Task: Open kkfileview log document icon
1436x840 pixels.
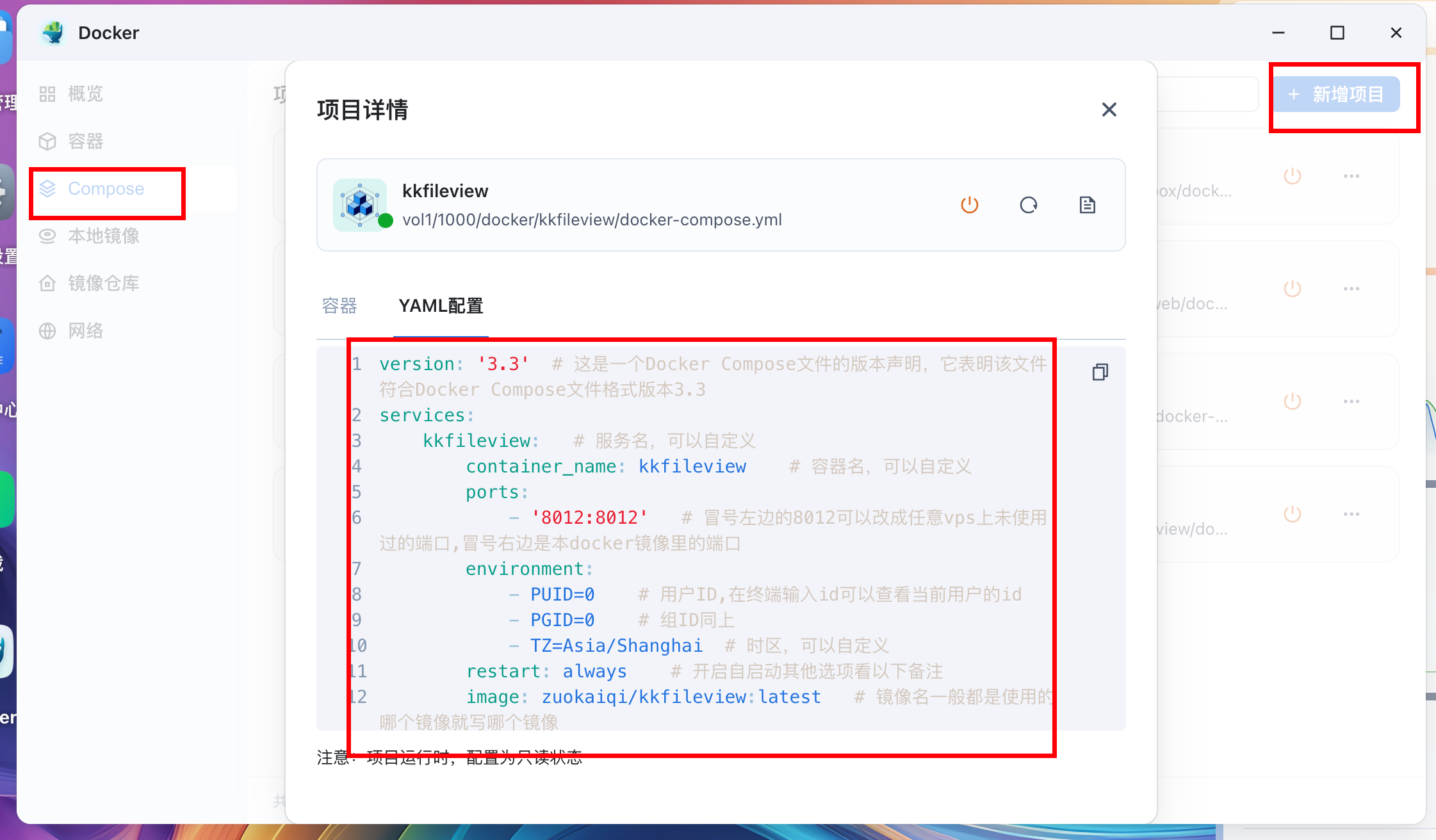Action: coord(1088,205)
